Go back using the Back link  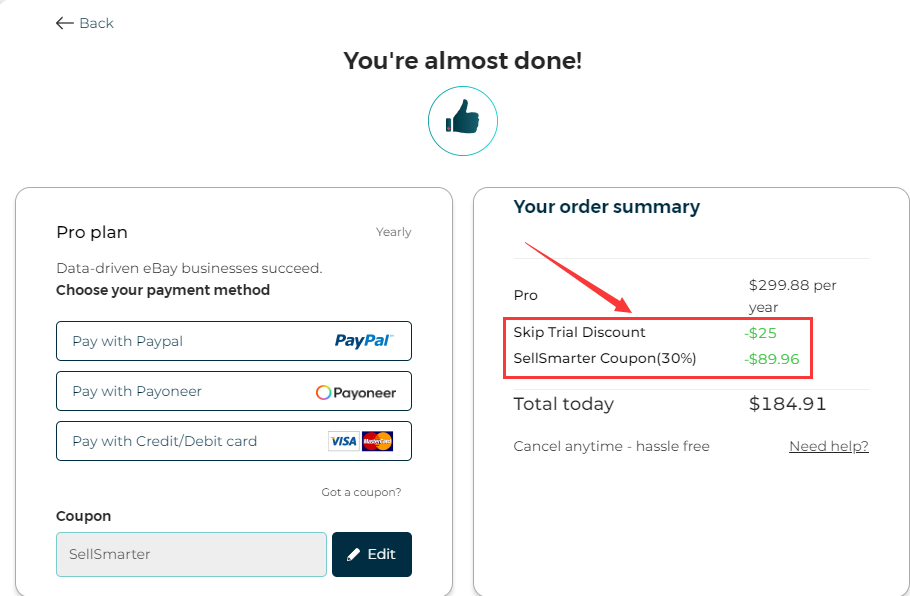(96, 23)
